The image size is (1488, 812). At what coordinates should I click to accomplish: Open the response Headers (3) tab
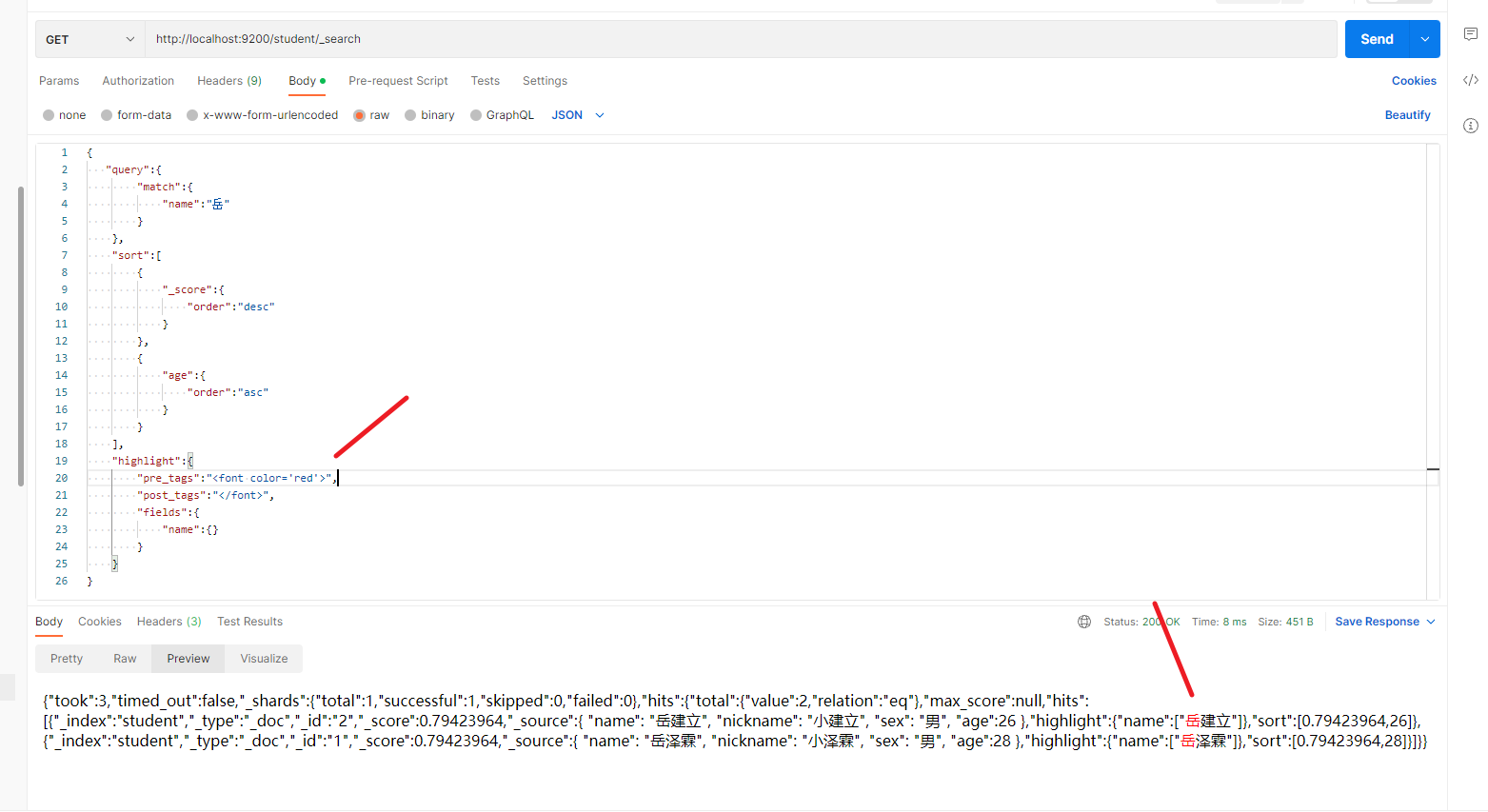point(169,622)
